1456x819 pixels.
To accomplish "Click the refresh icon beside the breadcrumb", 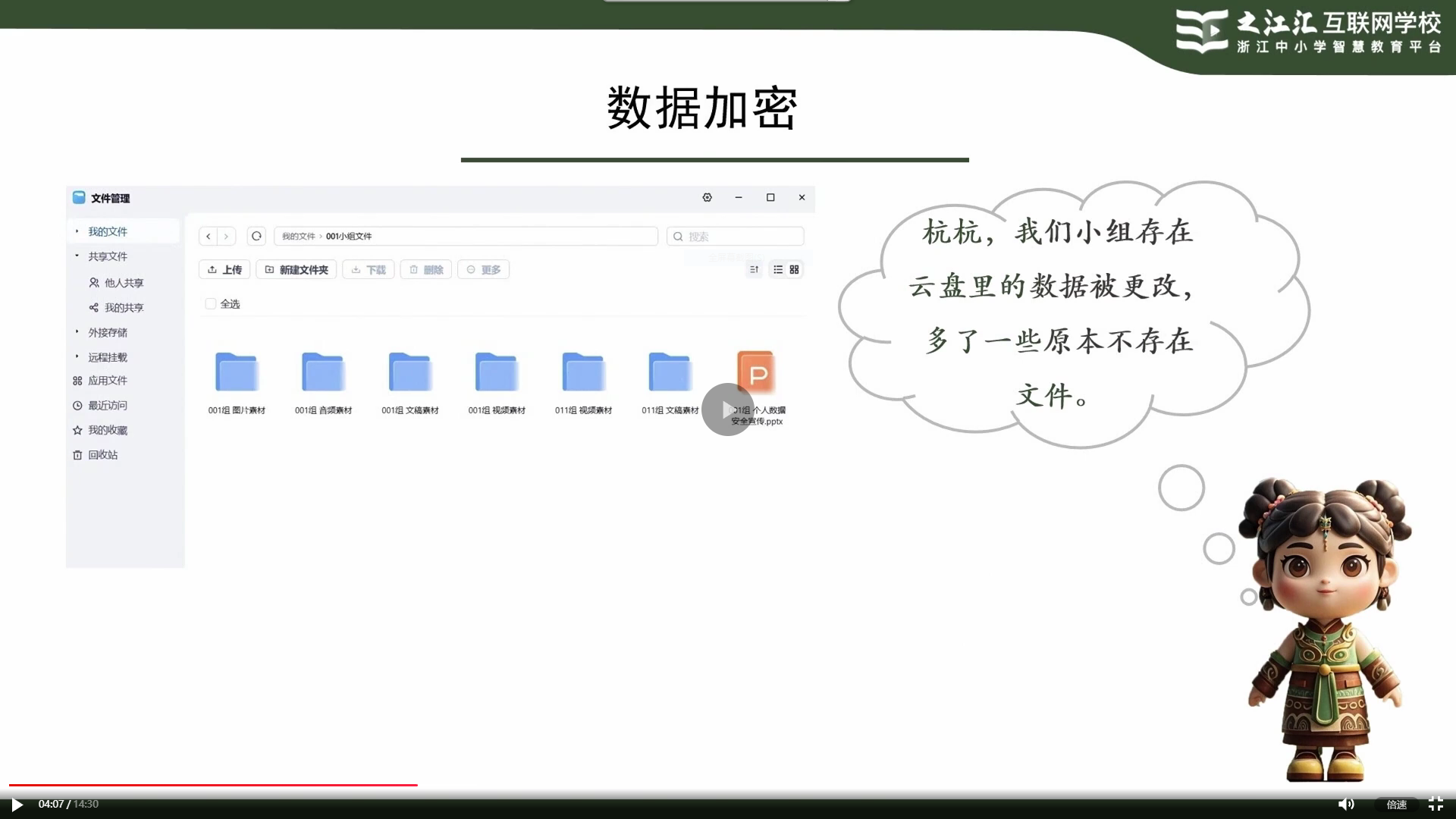I will coord(256,236).
